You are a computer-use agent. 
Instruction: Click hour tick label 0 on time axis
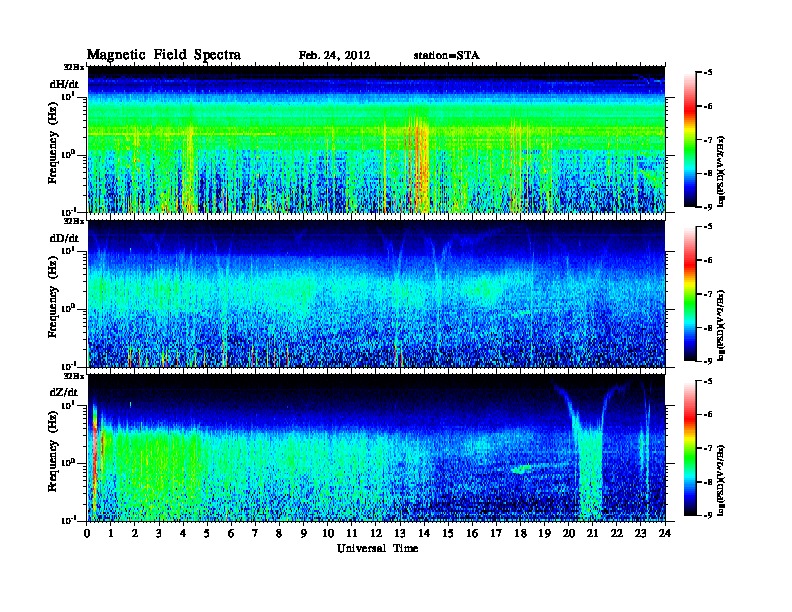(87, 534)
